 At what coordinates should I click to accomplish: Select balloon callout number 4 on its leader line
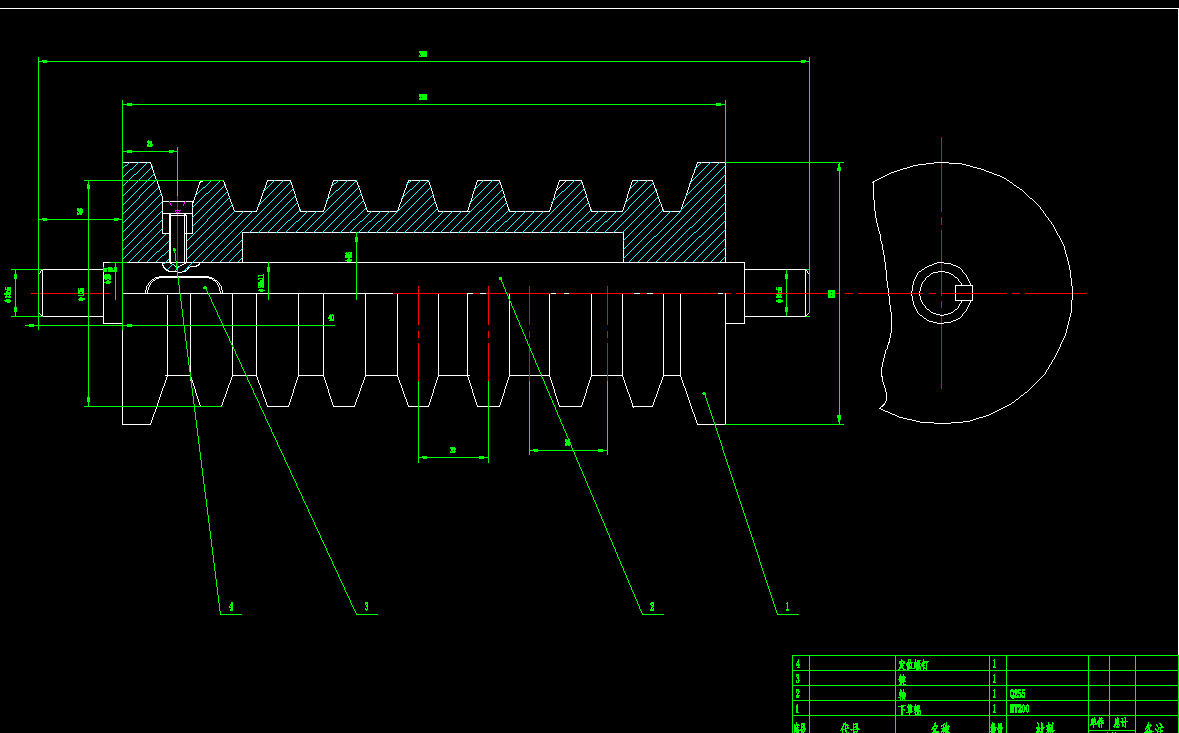(231, 607)
